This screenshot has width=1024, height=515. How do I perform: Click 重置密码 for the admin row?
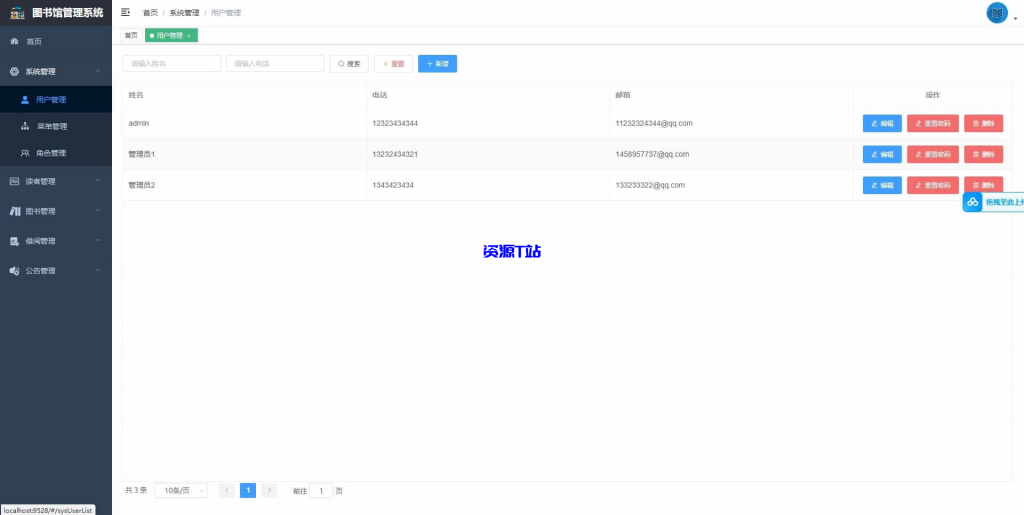click(933, 123)
